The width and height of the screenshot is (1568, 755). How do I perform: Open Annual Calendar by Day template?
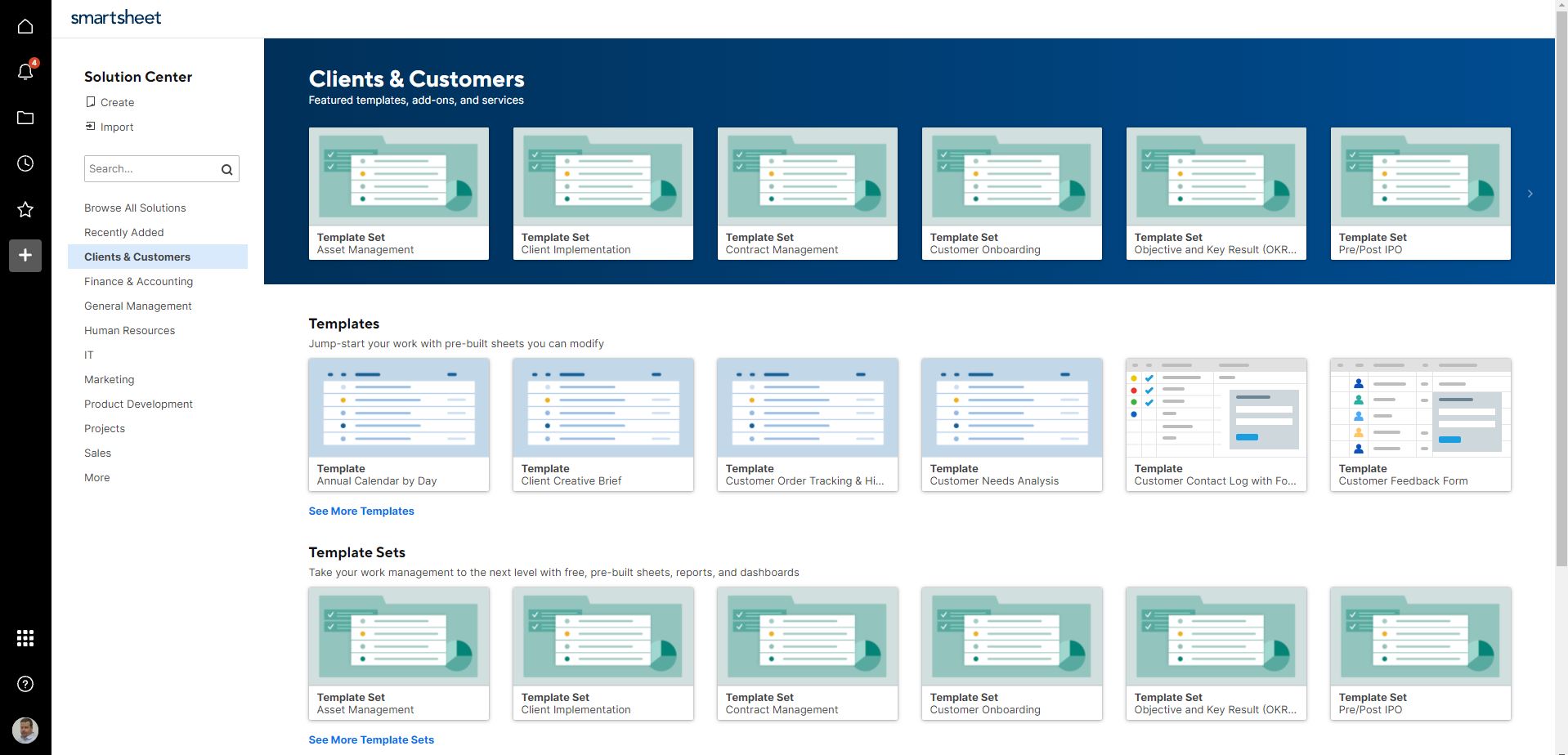pos(399,425)
